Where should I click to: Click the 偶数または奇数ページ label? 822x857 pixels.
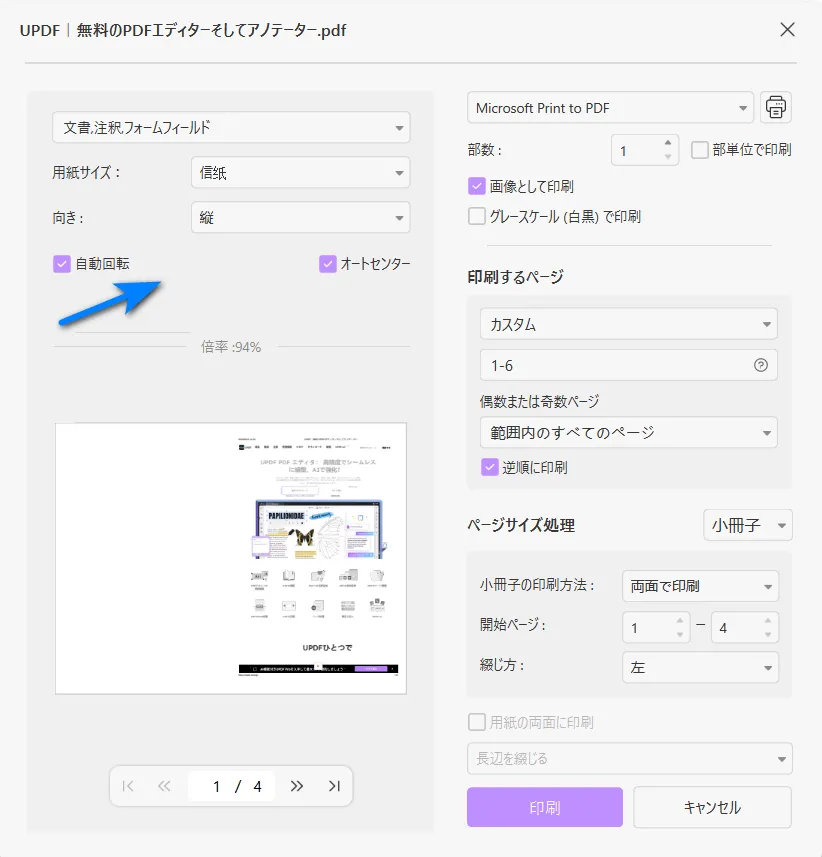pos(539,401)
